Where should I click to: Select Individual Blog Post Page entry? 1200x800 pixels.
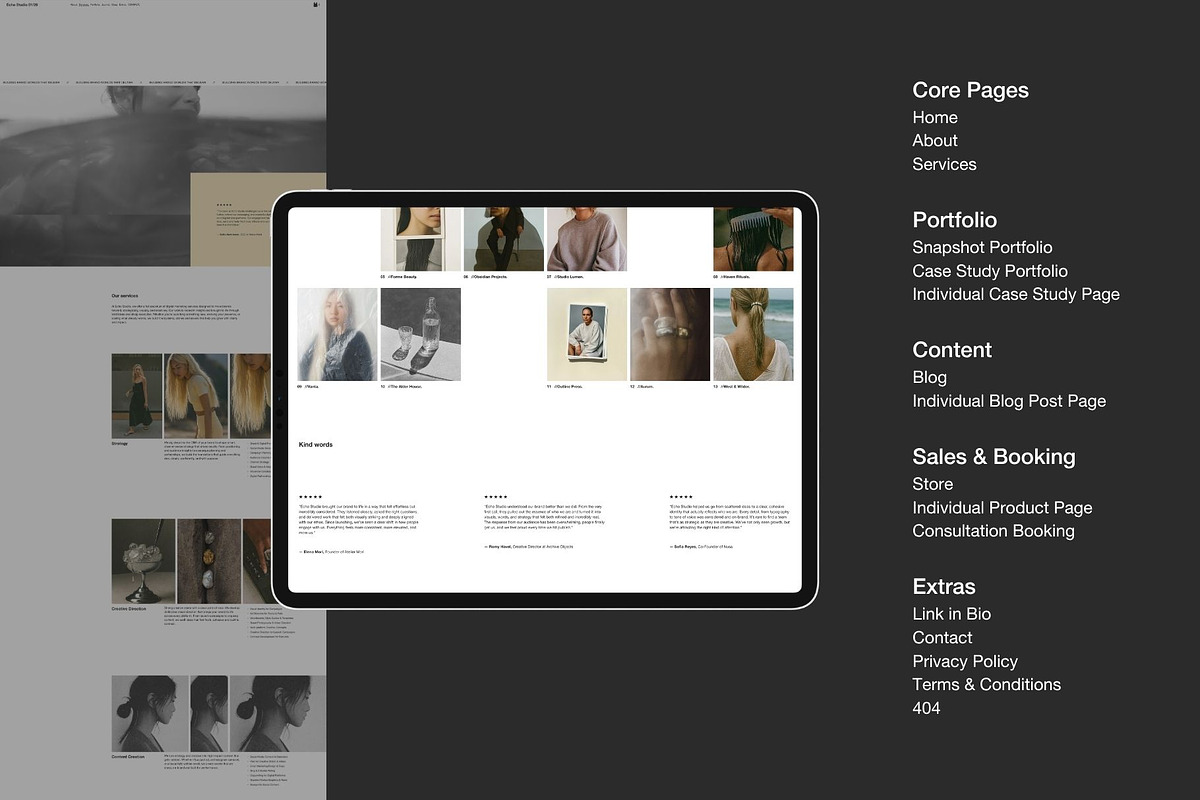pos(1009,401)
